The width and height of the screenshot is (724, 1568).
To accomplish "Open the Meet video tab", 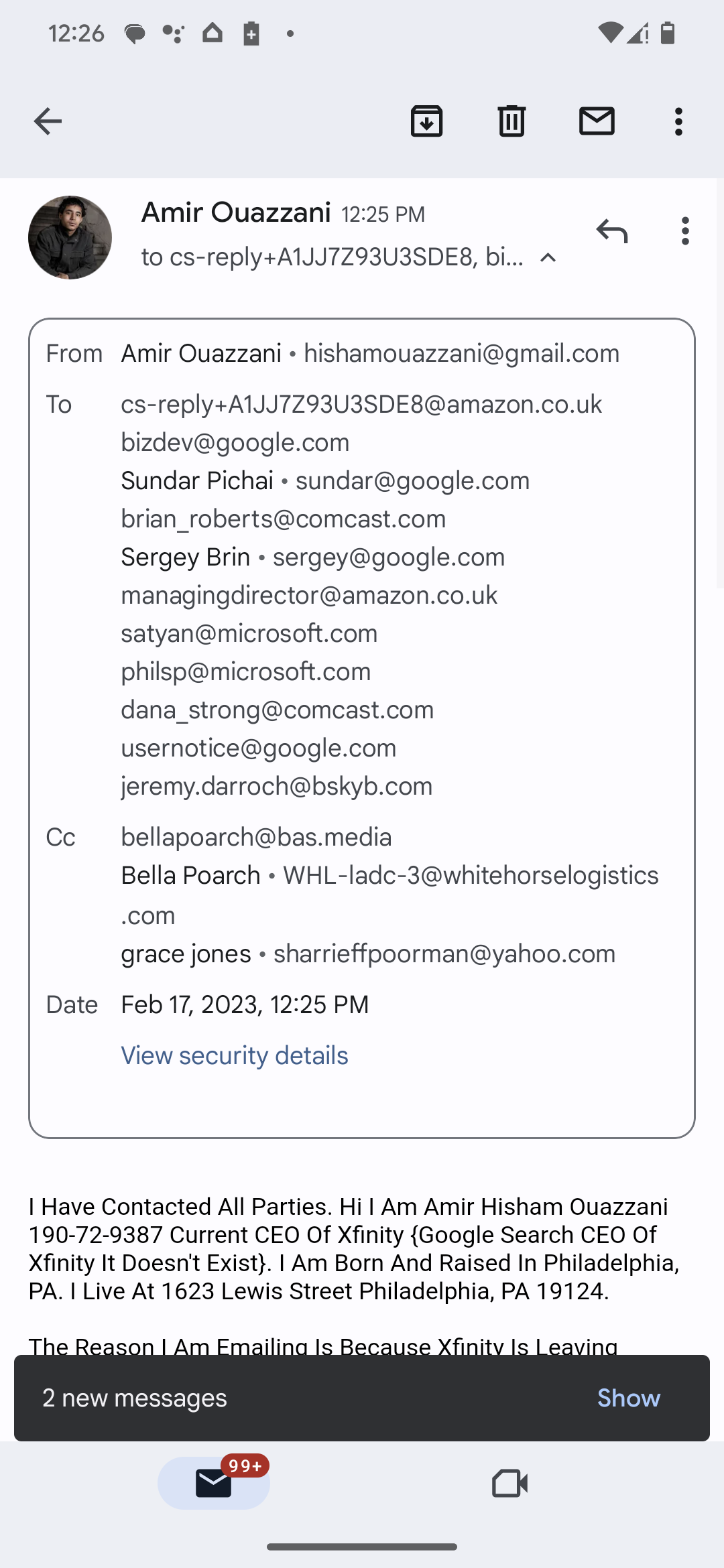I will click(x=509, y=1483).
